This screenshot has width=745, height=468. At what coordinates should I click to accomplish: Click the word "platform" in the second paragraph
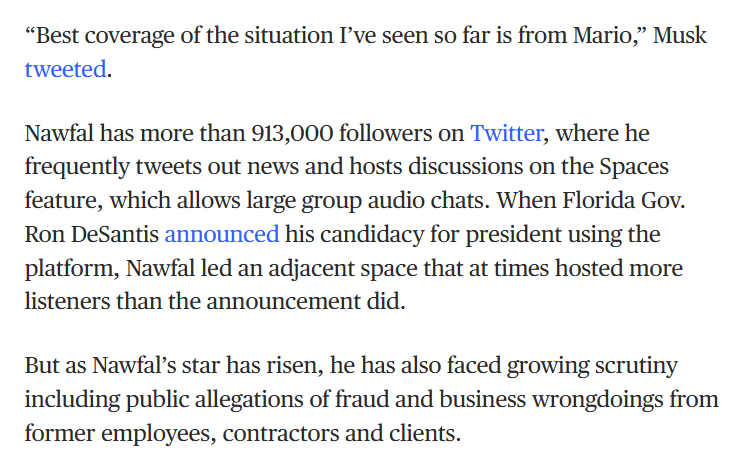pos(62,269)
